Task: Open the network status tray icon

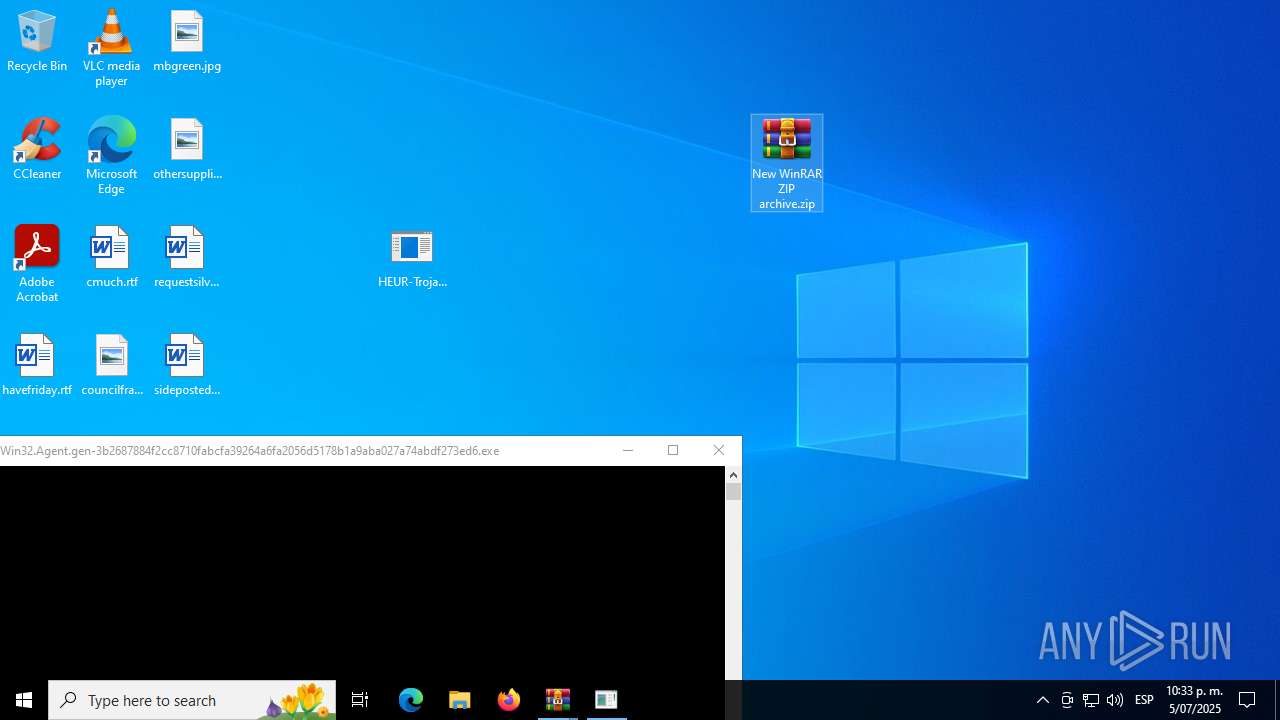Action: [x=1091, y=700]
